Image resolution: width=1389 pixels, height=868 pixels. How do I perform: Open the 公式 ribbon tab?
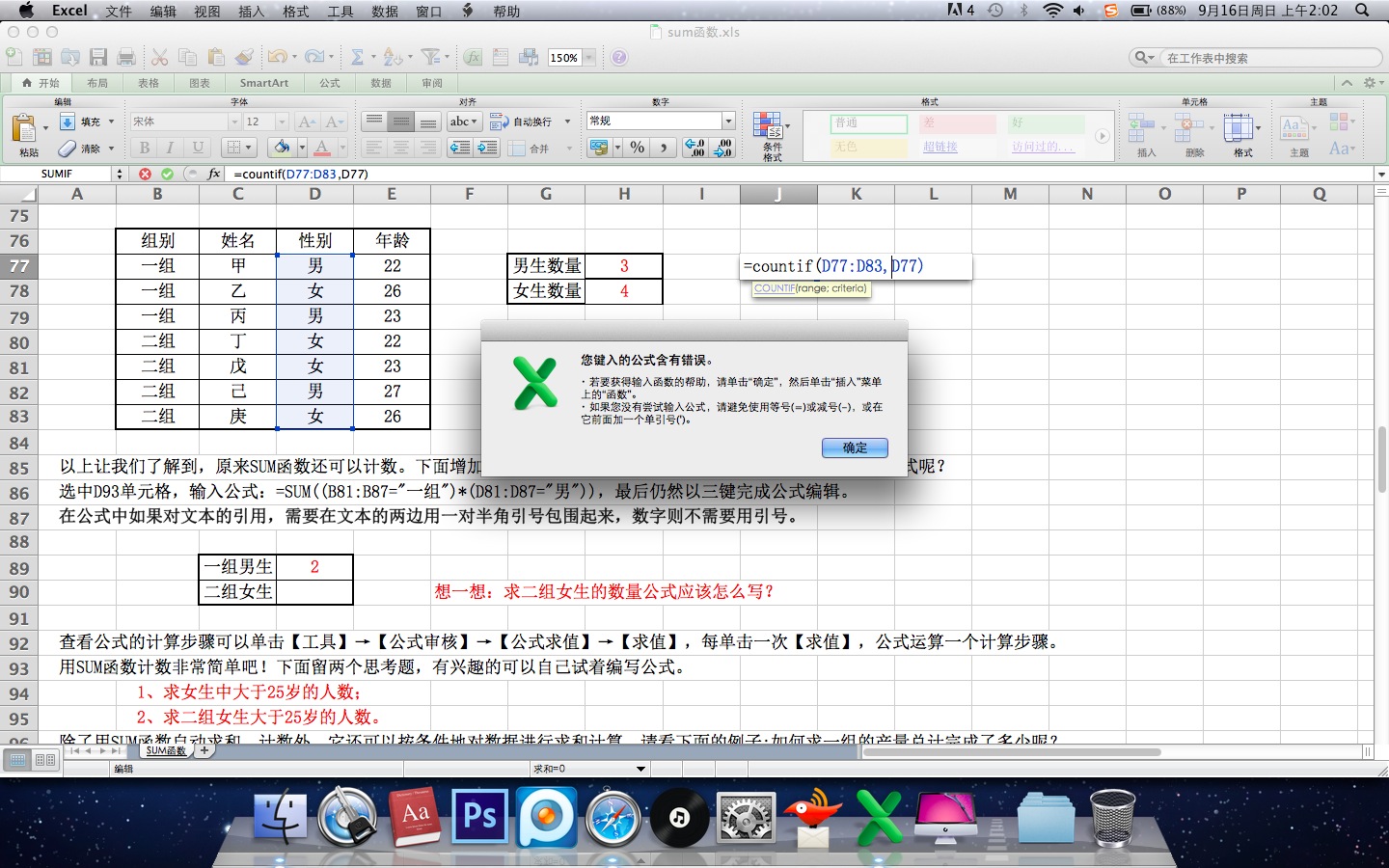pyautogui.click(x=330, y=83)
